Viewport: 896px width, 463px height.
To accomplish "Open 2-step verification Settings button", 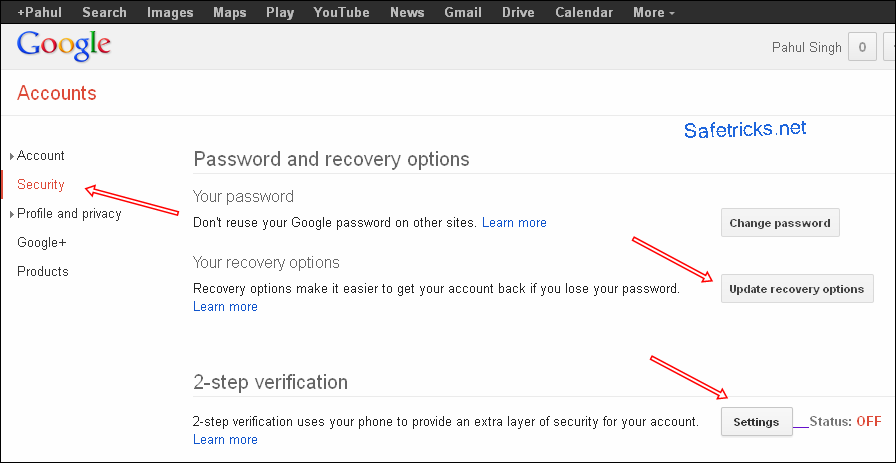I will point(756,422).
